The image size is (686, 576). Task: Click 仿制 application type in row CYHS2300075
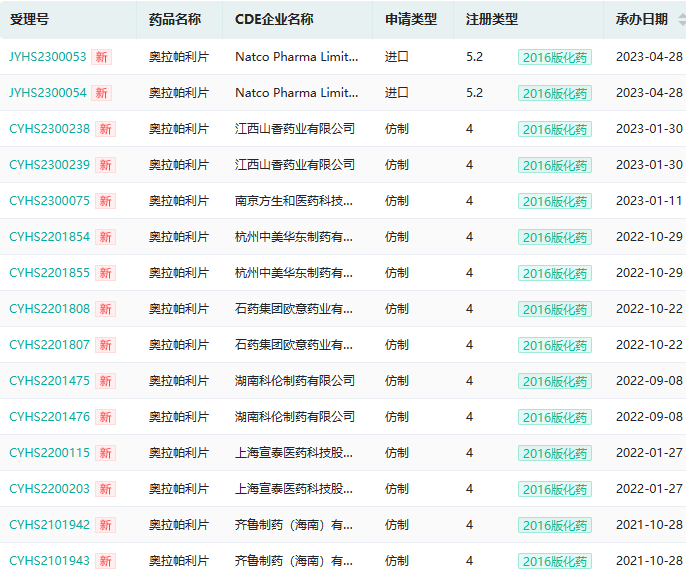(x=397, y=201)
